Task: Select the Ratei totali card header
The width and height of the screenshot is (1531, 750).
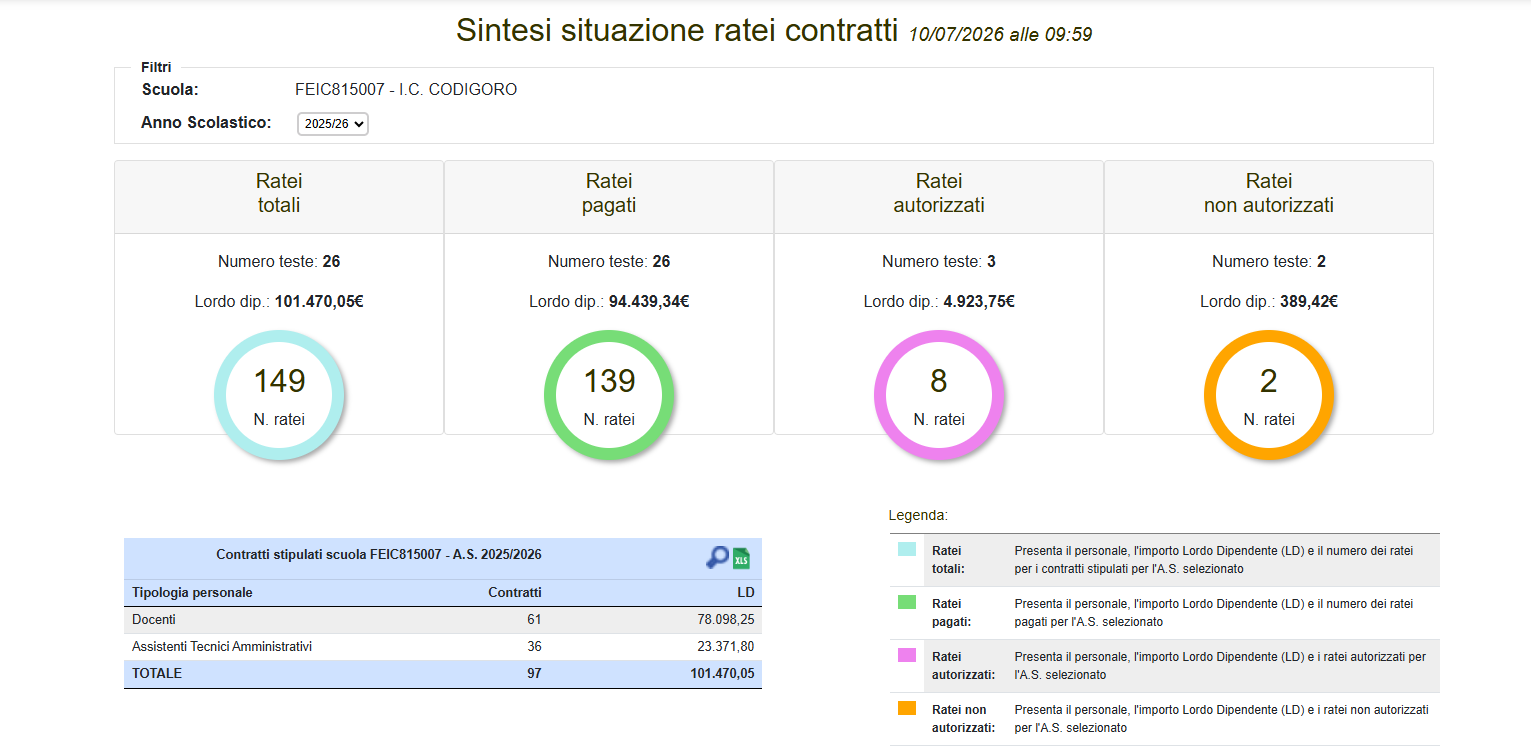Action: pyautogui.click(x=279, y=197)
